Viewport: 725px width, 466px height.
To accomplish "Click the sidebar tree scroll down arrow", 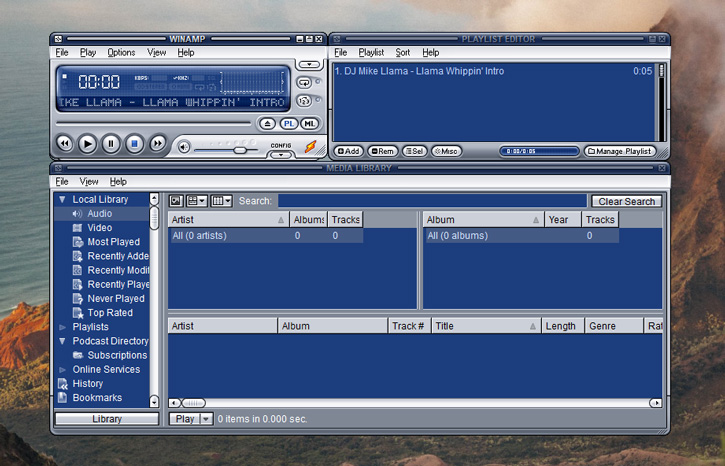I will click(154, 402).
